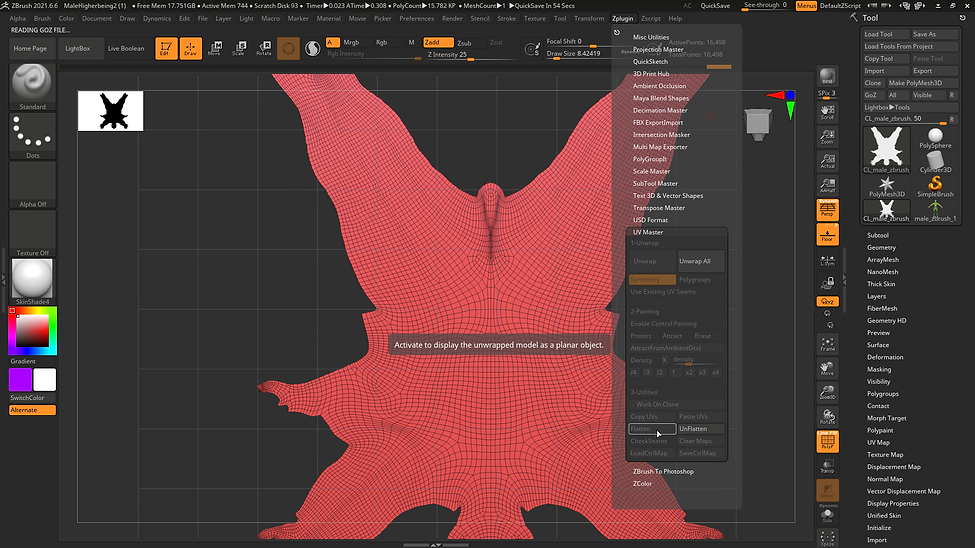Open the Brush menu
The width and height of the screenshot is (975, 548).
[42, 19]
